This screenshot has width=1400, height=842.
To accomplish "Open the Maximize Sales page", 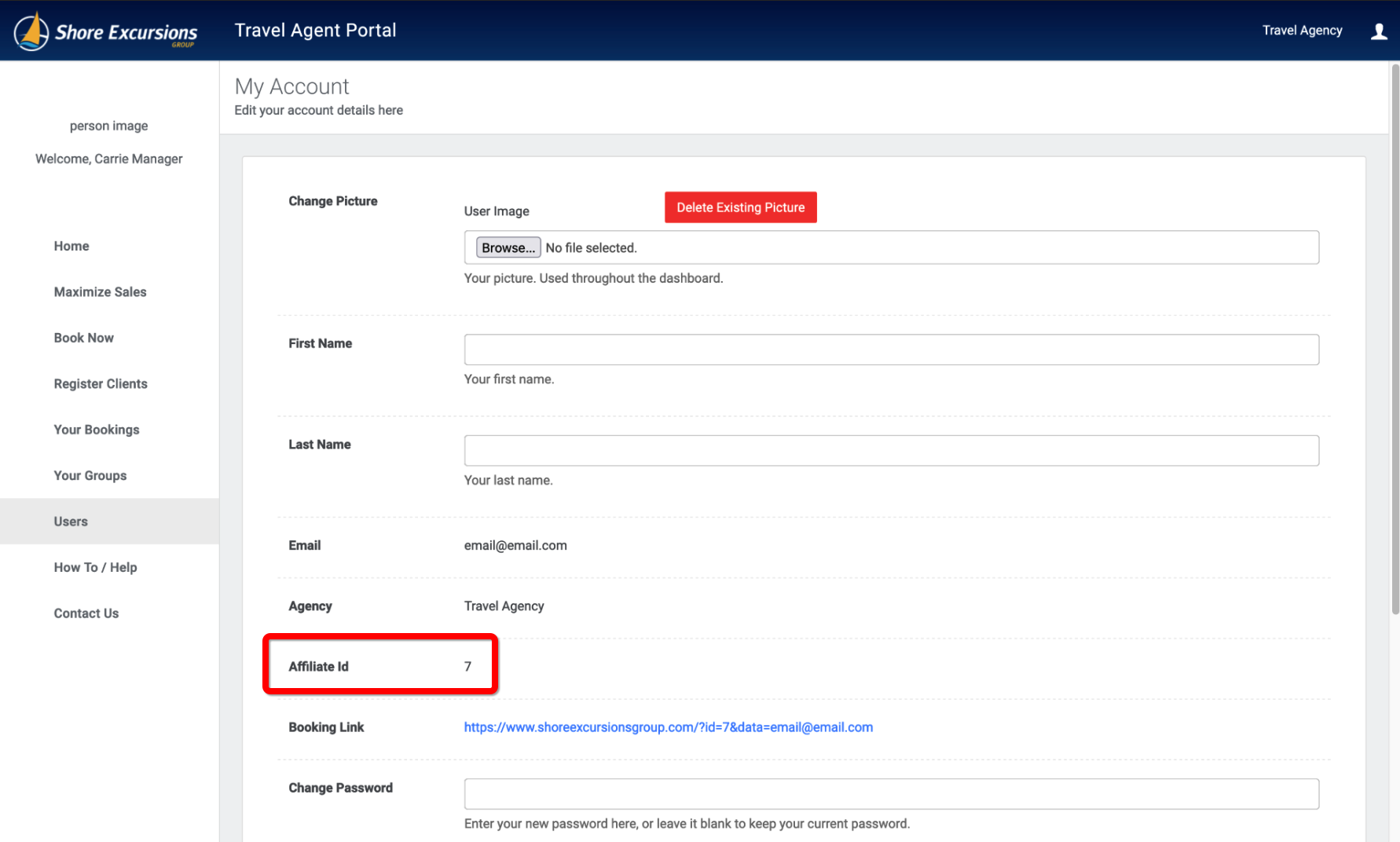I will point(100,292).
